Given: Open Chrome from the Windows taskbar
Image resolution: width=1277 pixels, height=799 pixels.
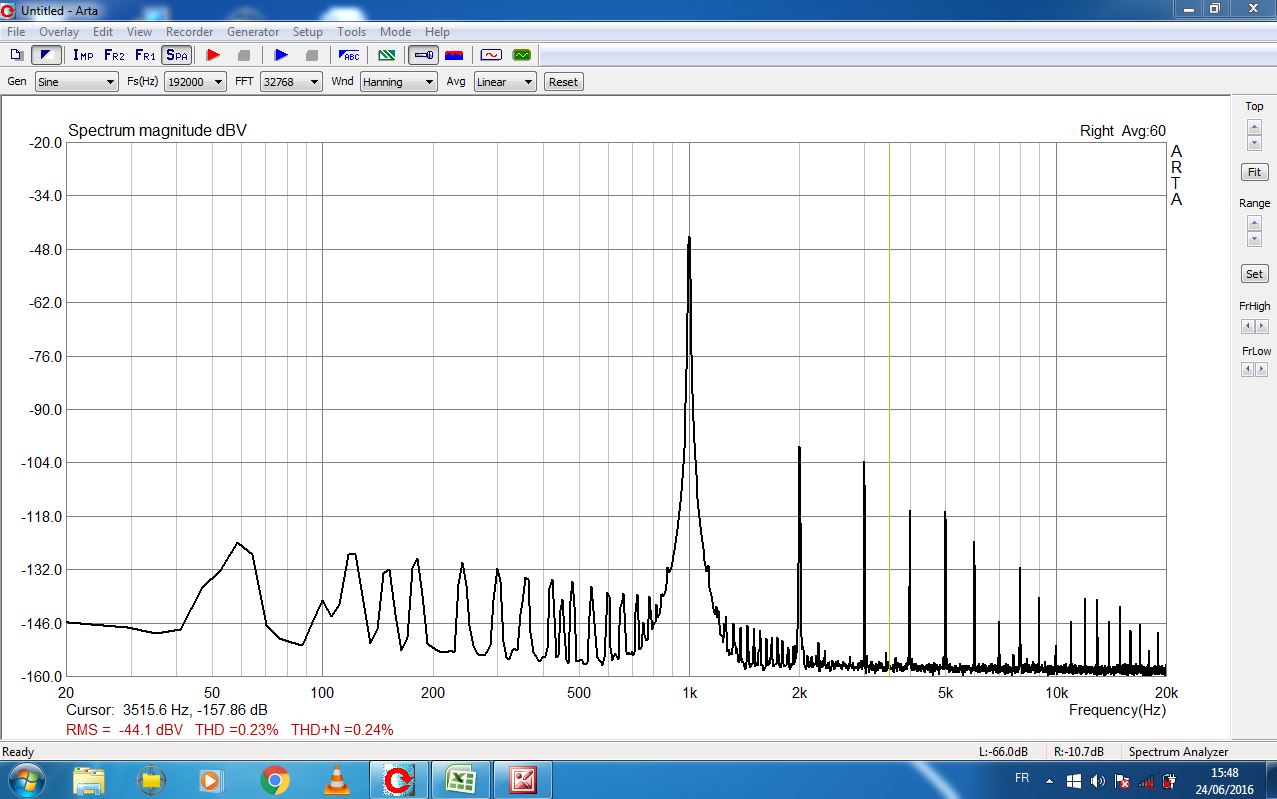Looking at the screenshot, I should pos(275,780).
